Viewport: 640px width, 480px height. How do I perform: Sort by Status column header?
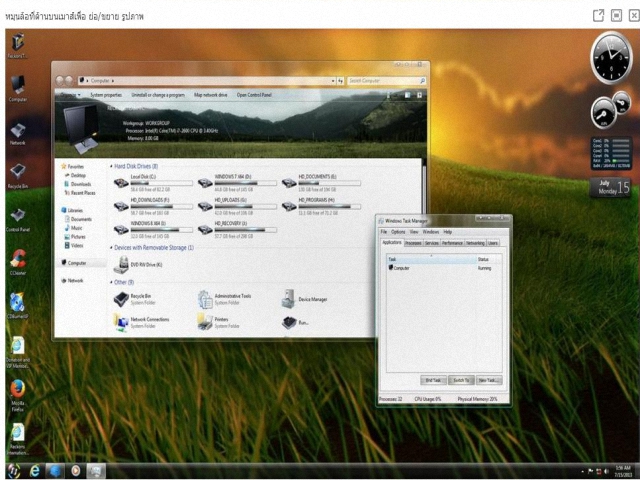click(489, 260)
